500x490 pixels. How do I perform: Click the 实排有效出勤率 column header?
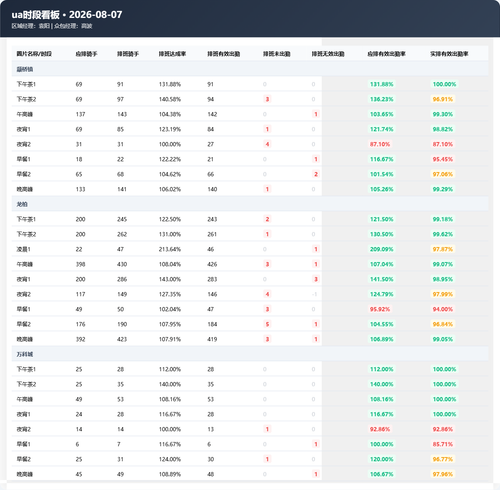point(449,54)
